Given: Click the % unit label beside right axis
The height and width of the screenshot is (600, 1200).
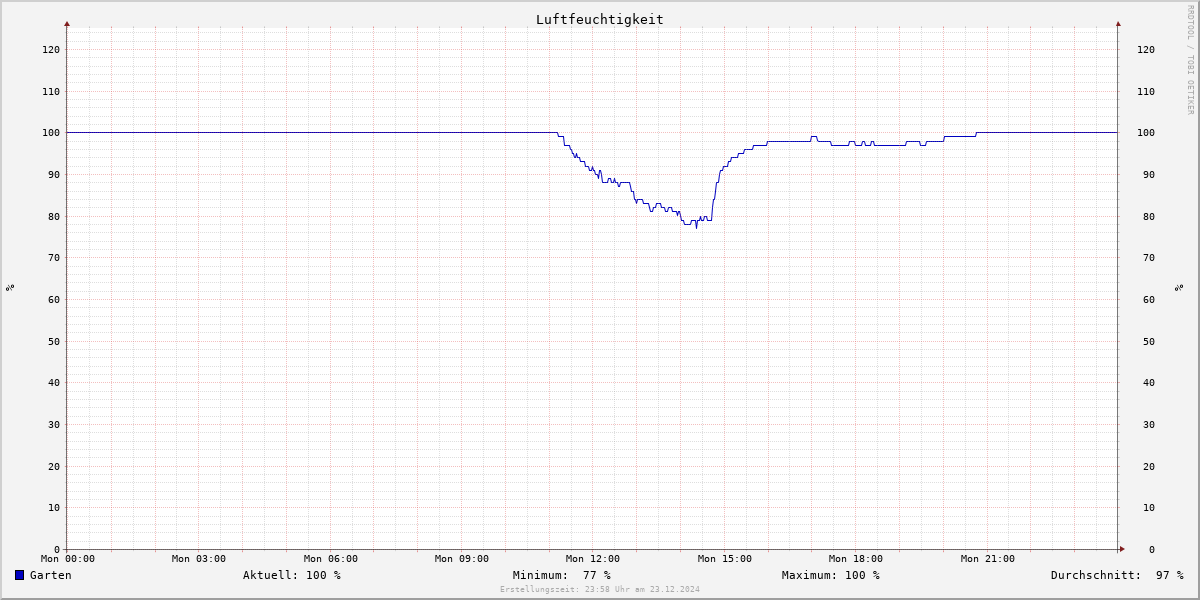Looking at the screenshot, I should point(1179,288).
